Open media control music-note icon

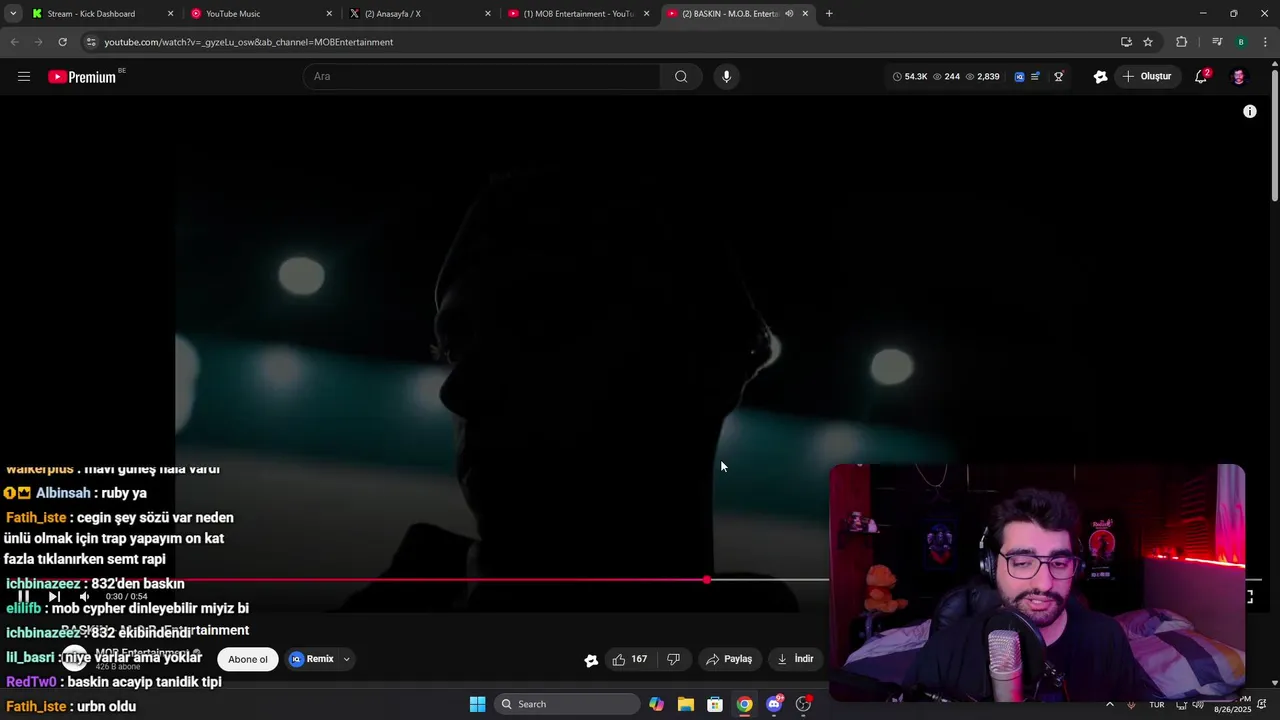(x=1217, y=42)
